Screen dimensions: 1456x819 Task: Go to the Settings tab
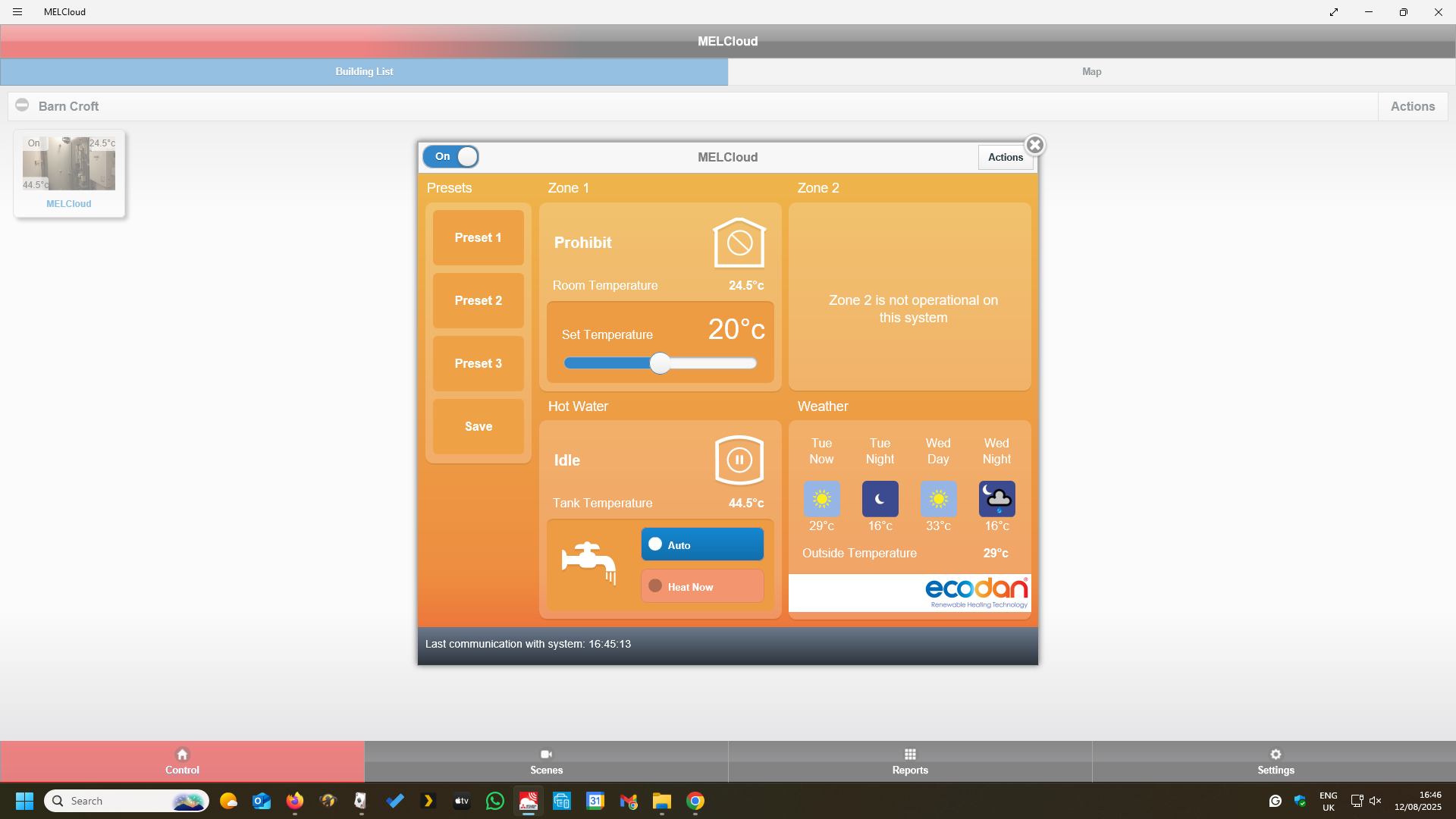point(1276,761)
